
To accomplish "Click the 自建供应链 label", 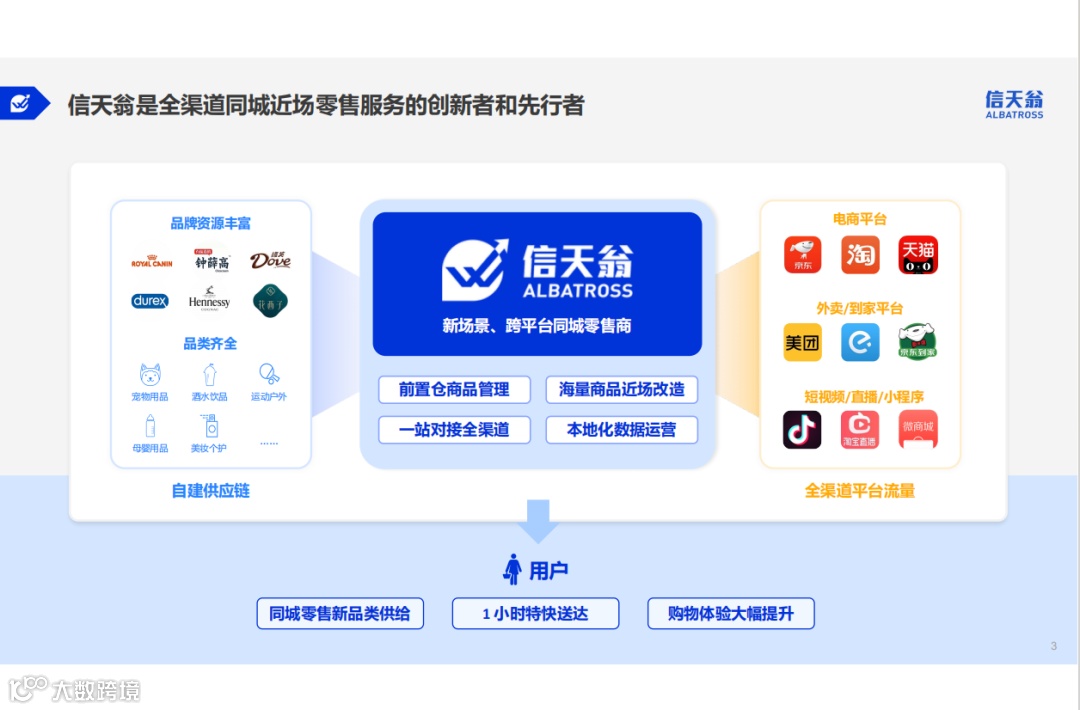I will click(211, 490).
